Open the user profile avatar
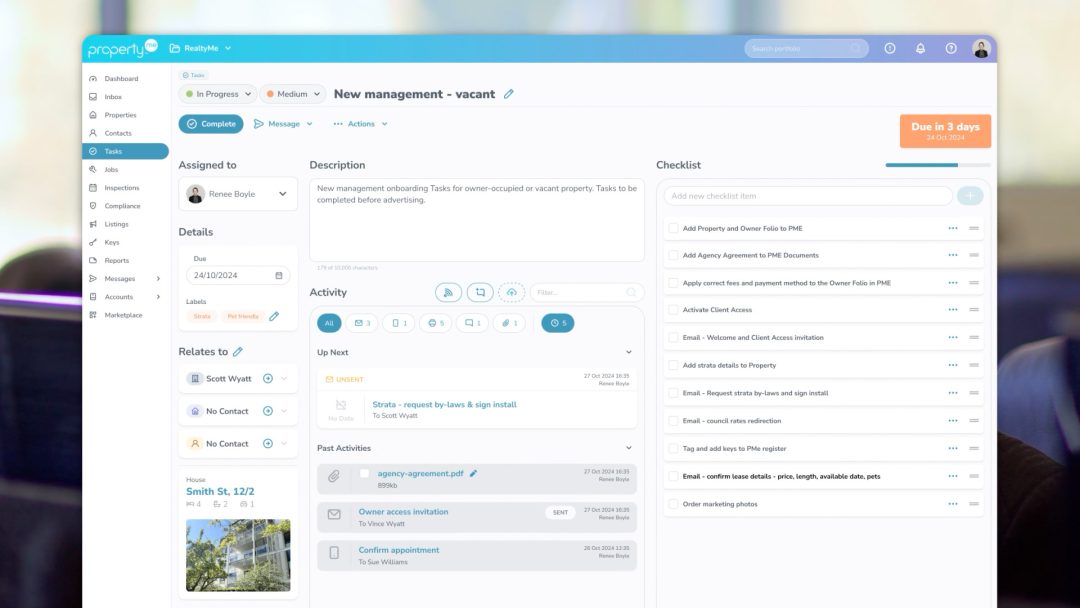 coord(982,48)
